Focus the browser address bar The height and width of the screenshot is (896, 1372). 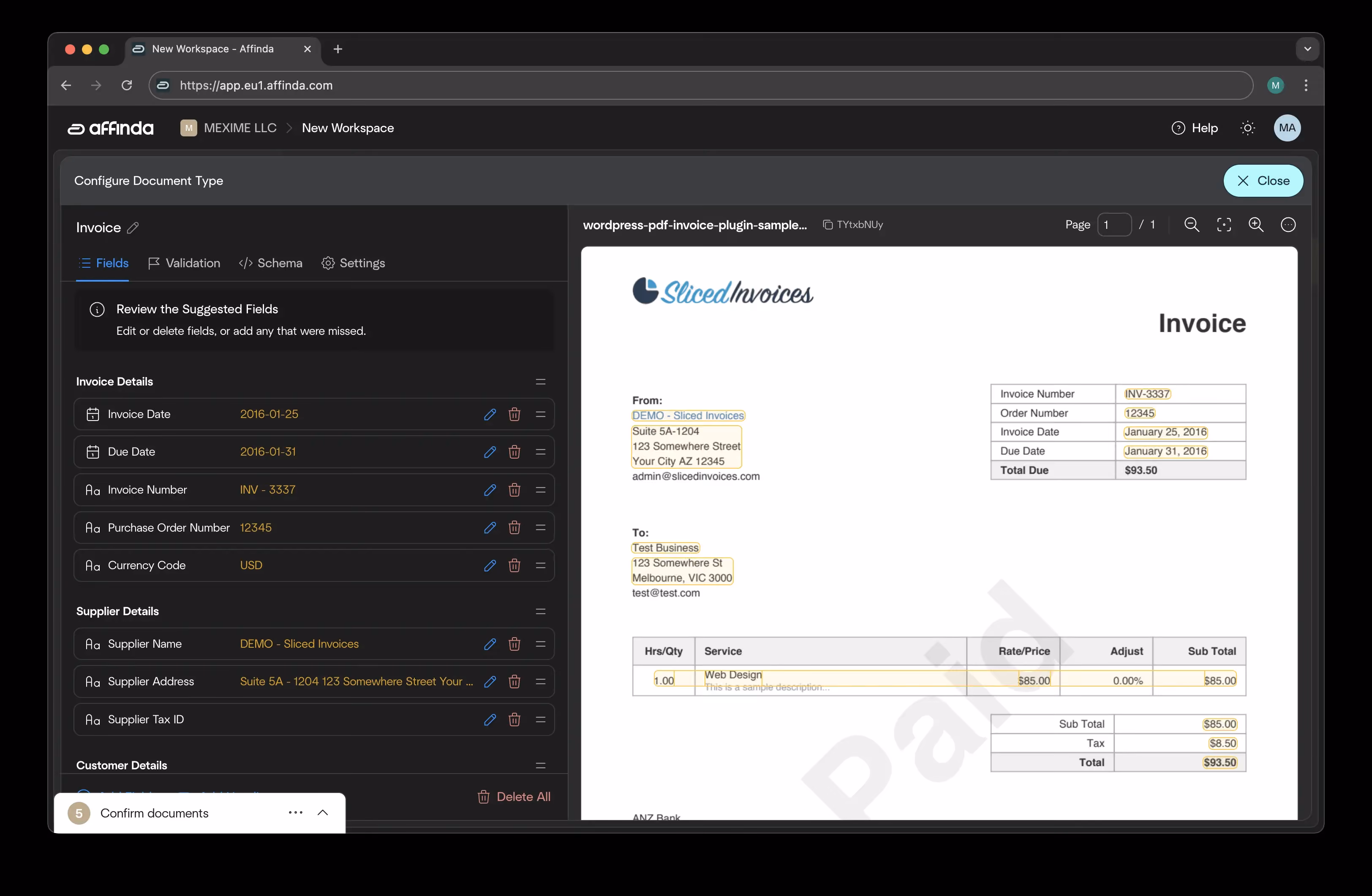(700, 85)
